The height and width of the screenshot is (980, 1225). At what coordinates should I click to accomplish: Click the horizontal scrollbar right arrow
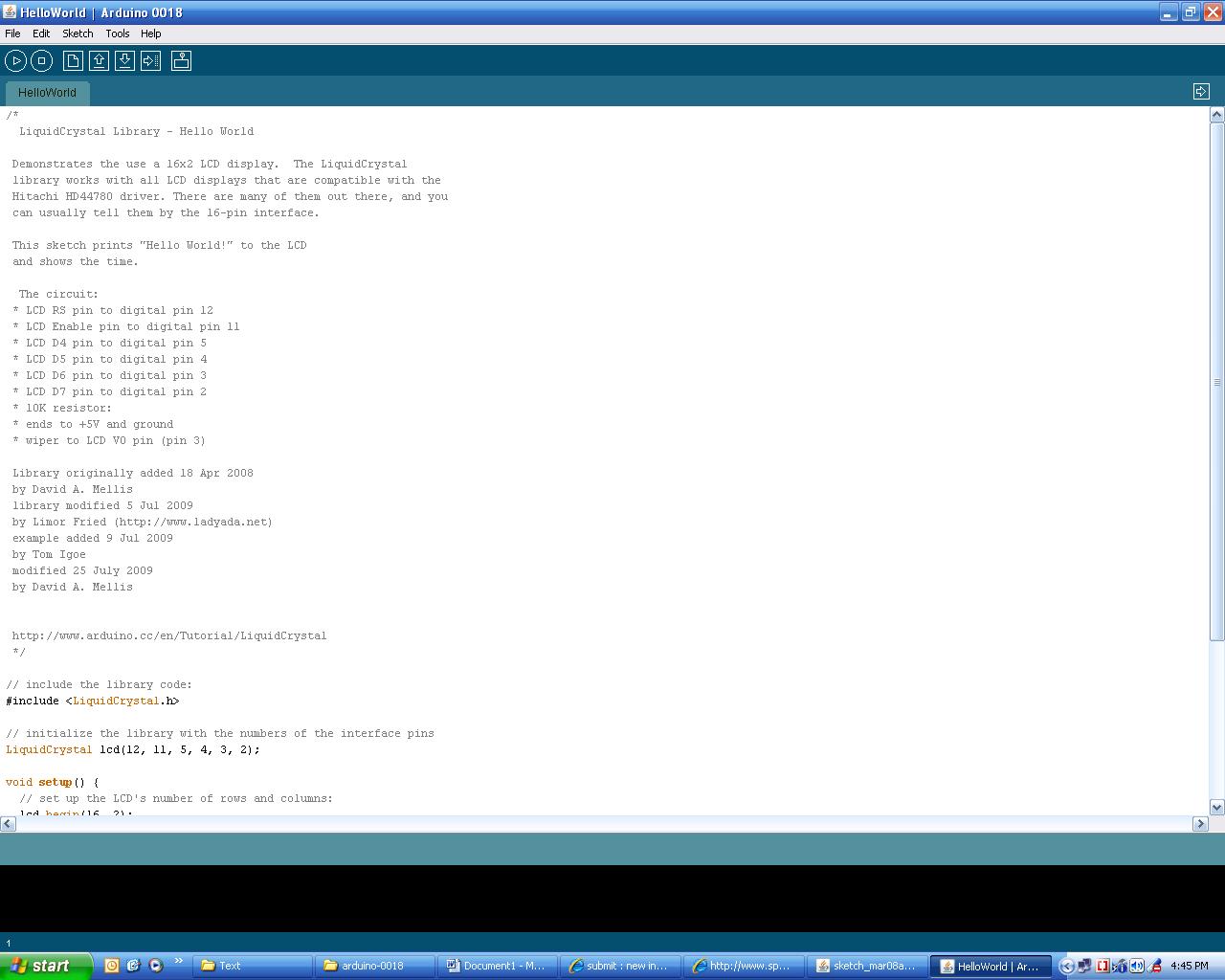pyautogui.click(x=1200, y=823)
